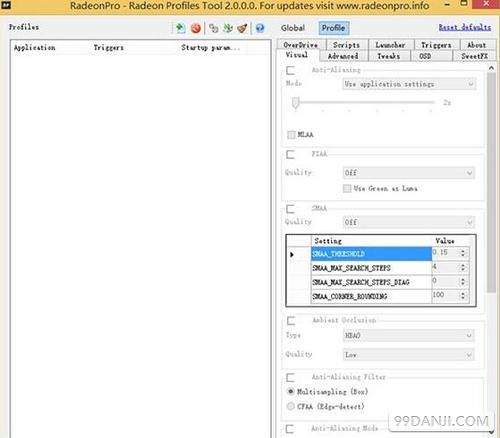The height and width of the screenshot is (438, 500).
Task: Click the broom cleanup icon
Action: coord(242,28)
